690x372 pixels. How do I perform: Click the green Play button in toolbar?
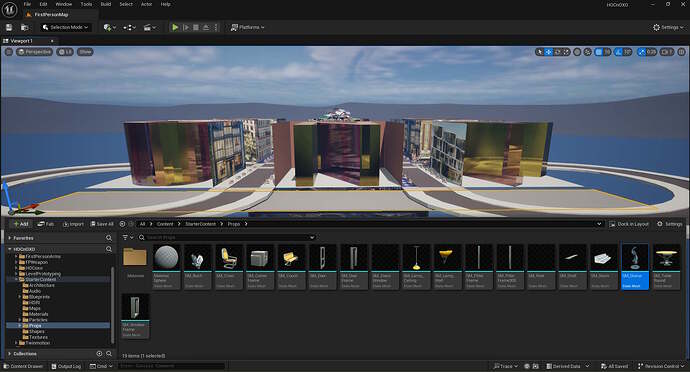tap(175, 27)
